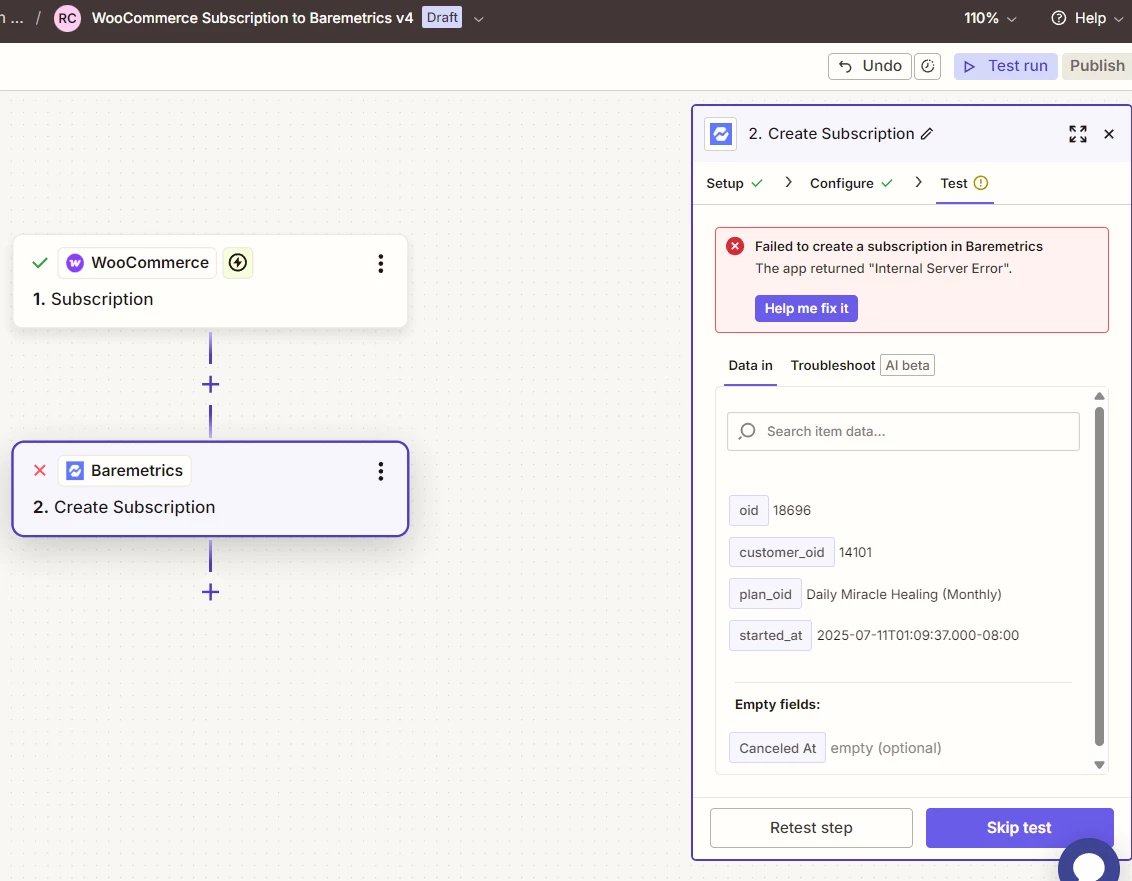Image resolution: width=1132 pixels, height=881 pixels.
Task: Click the Draft status badge
Action: tap(442, 17)
